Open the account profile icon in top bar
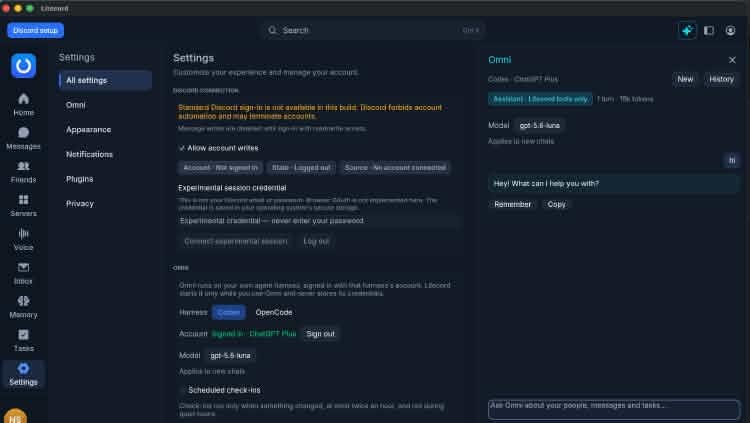The width and height of the screenshot is (750, 423). click(x=730, y=30)
